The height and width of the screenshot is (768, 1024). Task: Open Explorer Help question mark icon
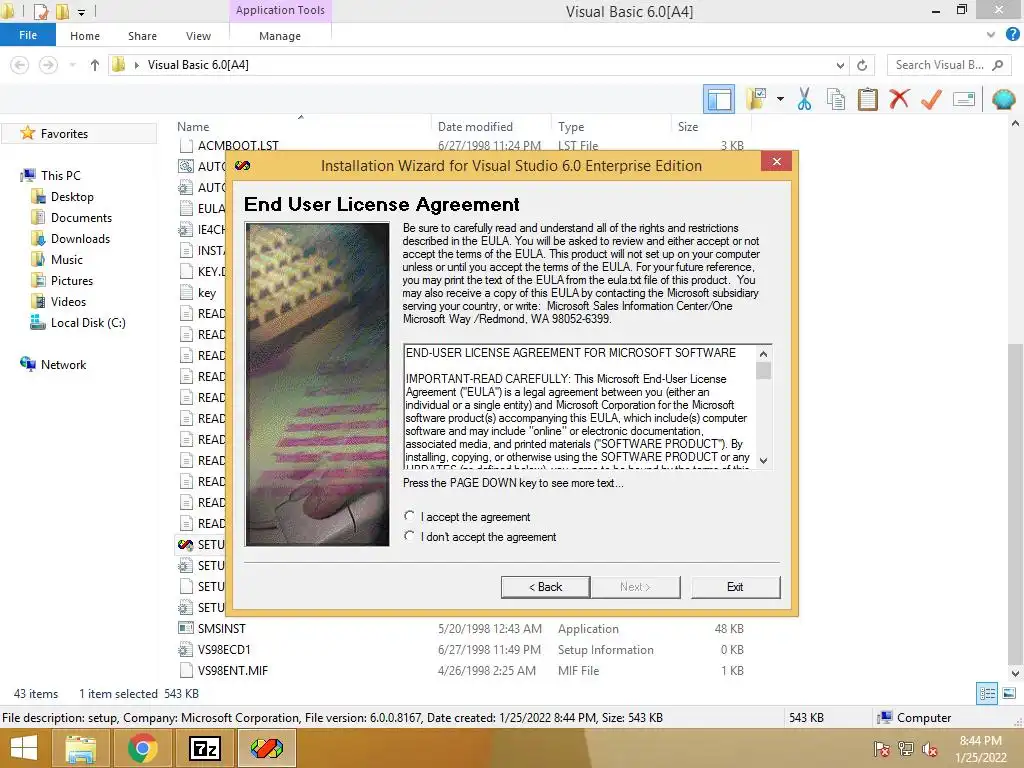coord(1012,35)
